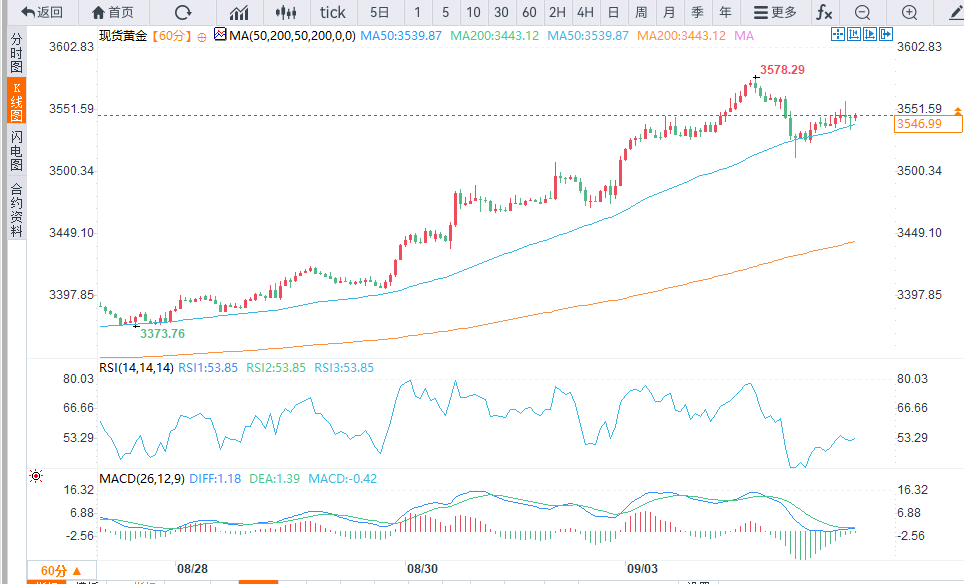Click the 08/28 date axis label
The image size is (964, 584).
coord(192,569)
